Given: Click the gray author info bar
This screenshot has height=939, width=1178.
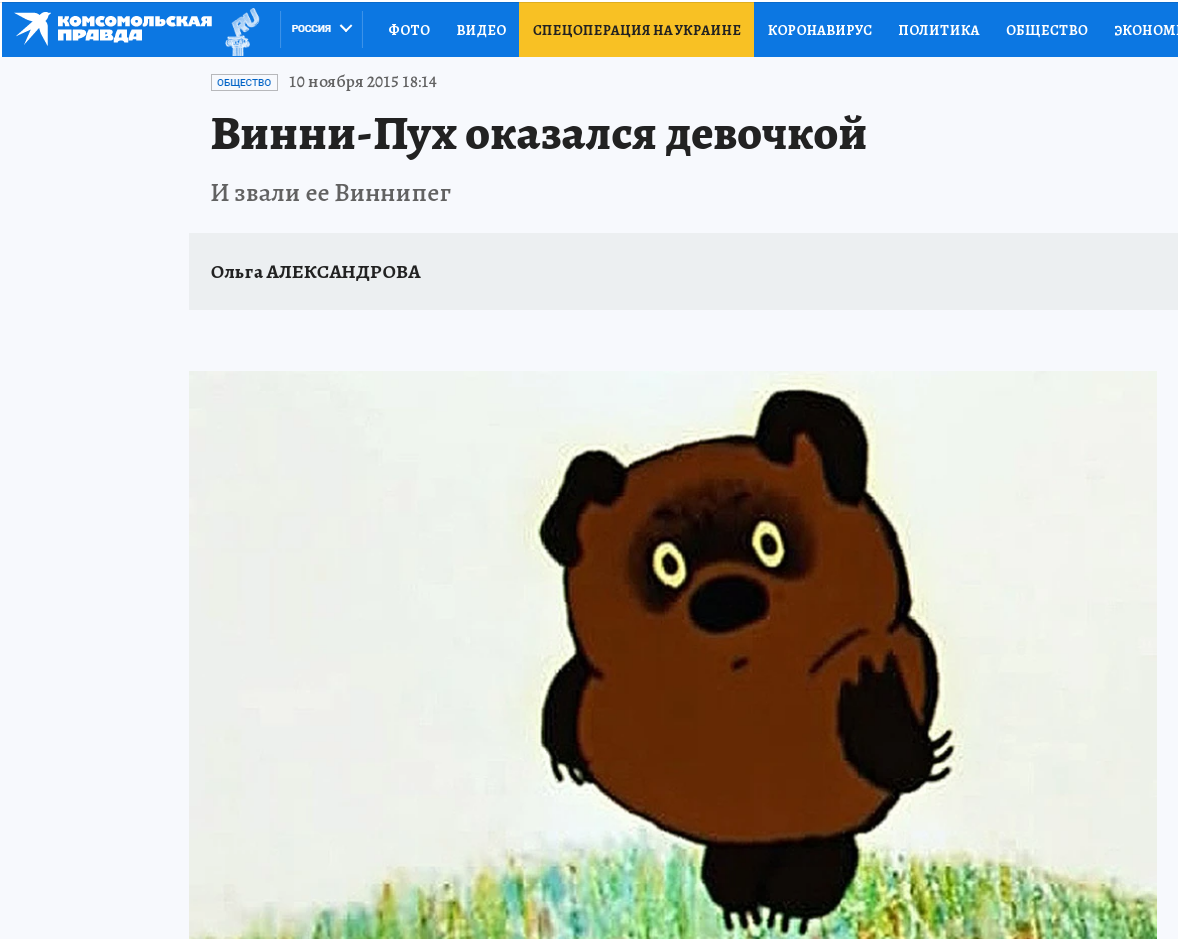Looking at the screenshot, I should coord(683,271).
